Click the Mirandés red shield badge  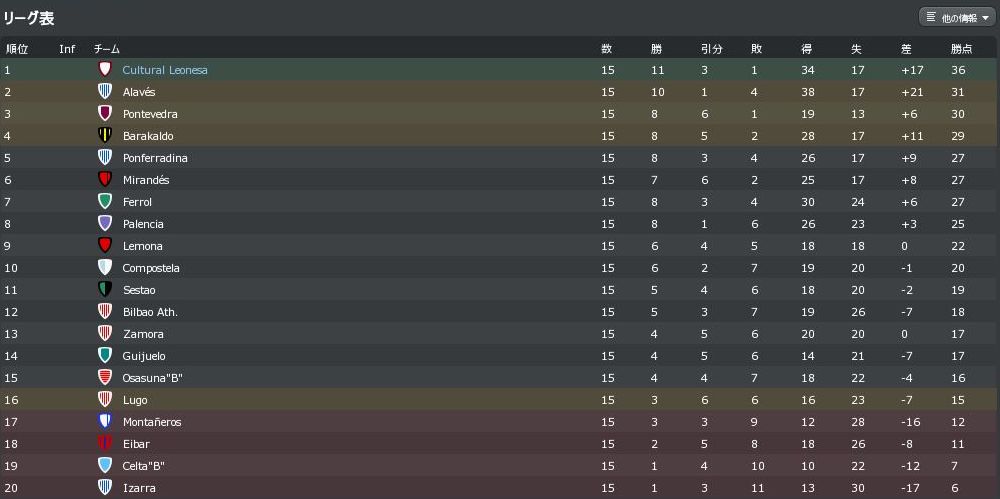tap(105, 180)
